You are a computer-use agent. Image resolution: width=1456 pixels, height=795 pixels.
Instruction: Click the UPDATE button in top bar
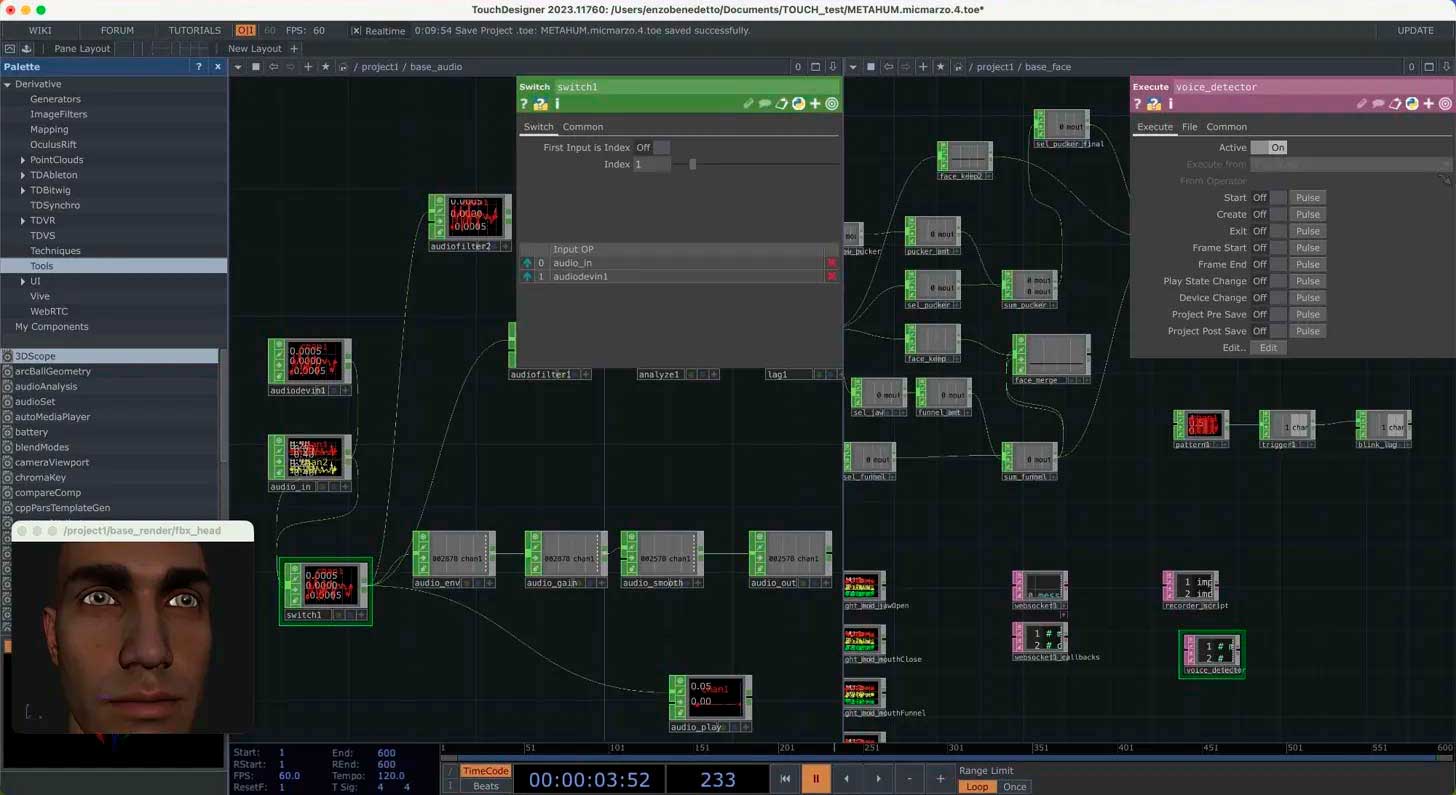tap(1415, 31)
